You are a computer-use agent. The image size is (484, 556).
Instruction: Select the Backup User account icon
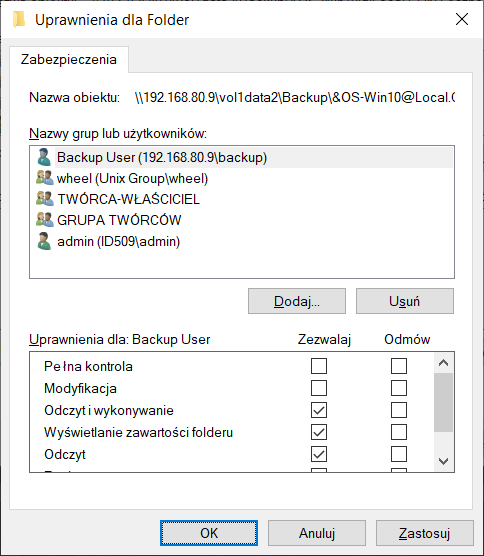(x=44, y=157)
